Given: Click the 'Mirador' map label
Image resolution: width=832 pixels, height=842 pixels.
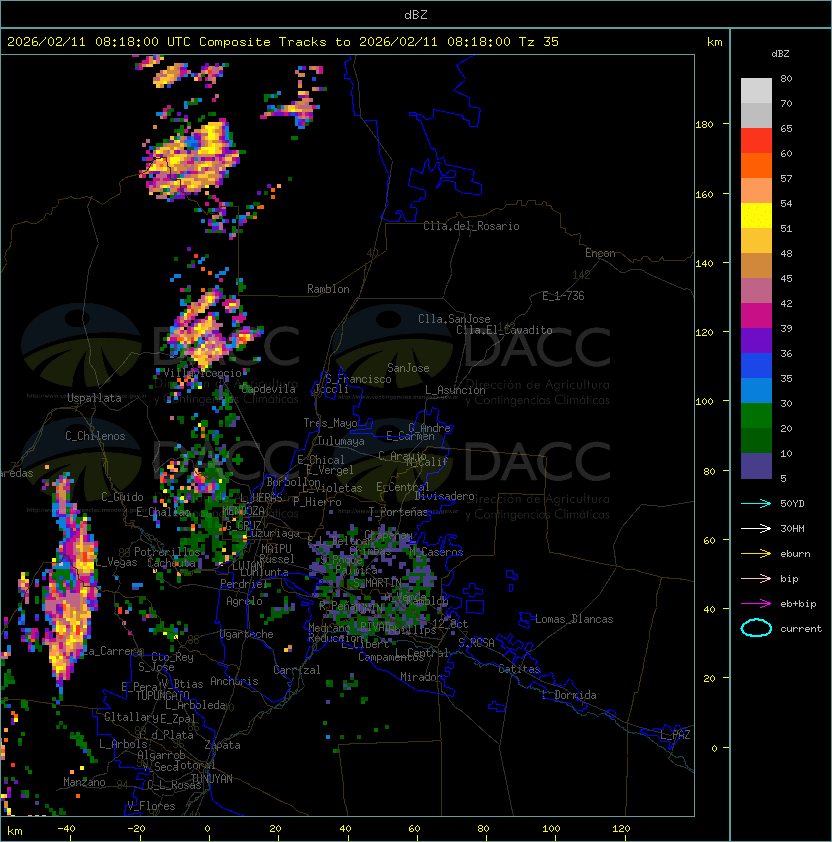Looking at the screenshot, I should (x=422, y=677).
